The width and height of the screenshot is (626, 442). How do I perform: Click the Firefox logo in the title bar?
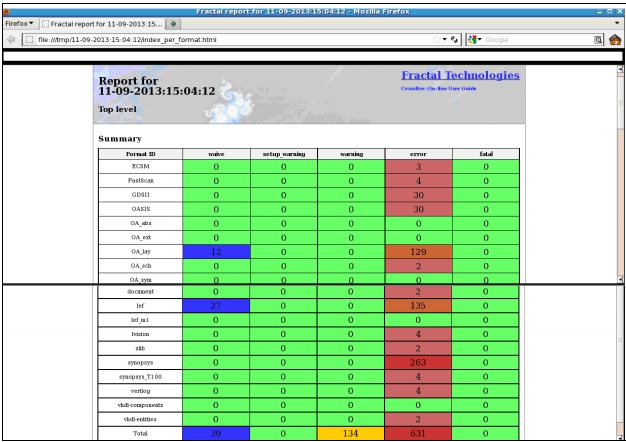coord(7,11)
